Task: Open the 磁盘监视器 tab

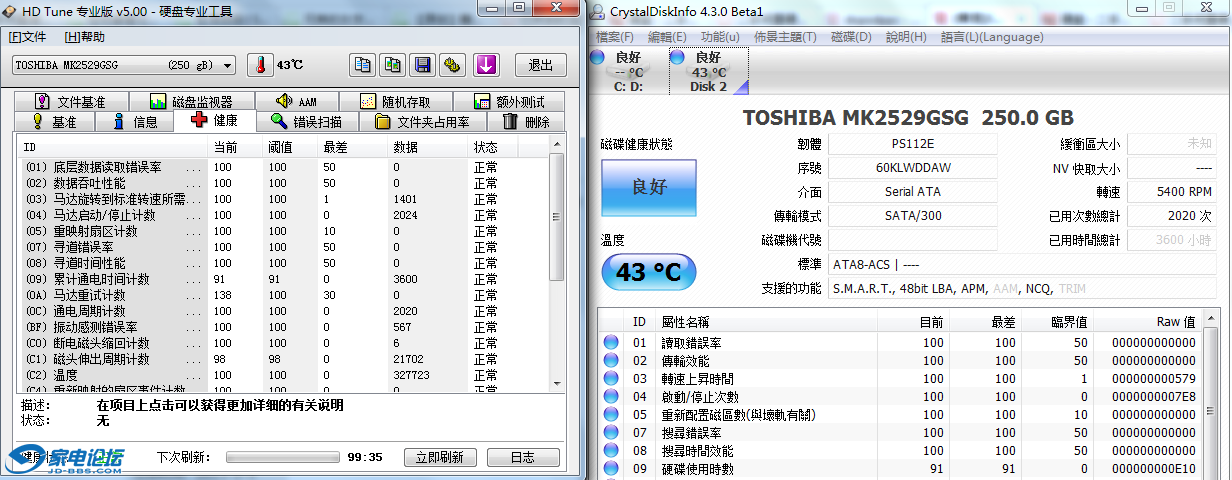Action: 190,102
